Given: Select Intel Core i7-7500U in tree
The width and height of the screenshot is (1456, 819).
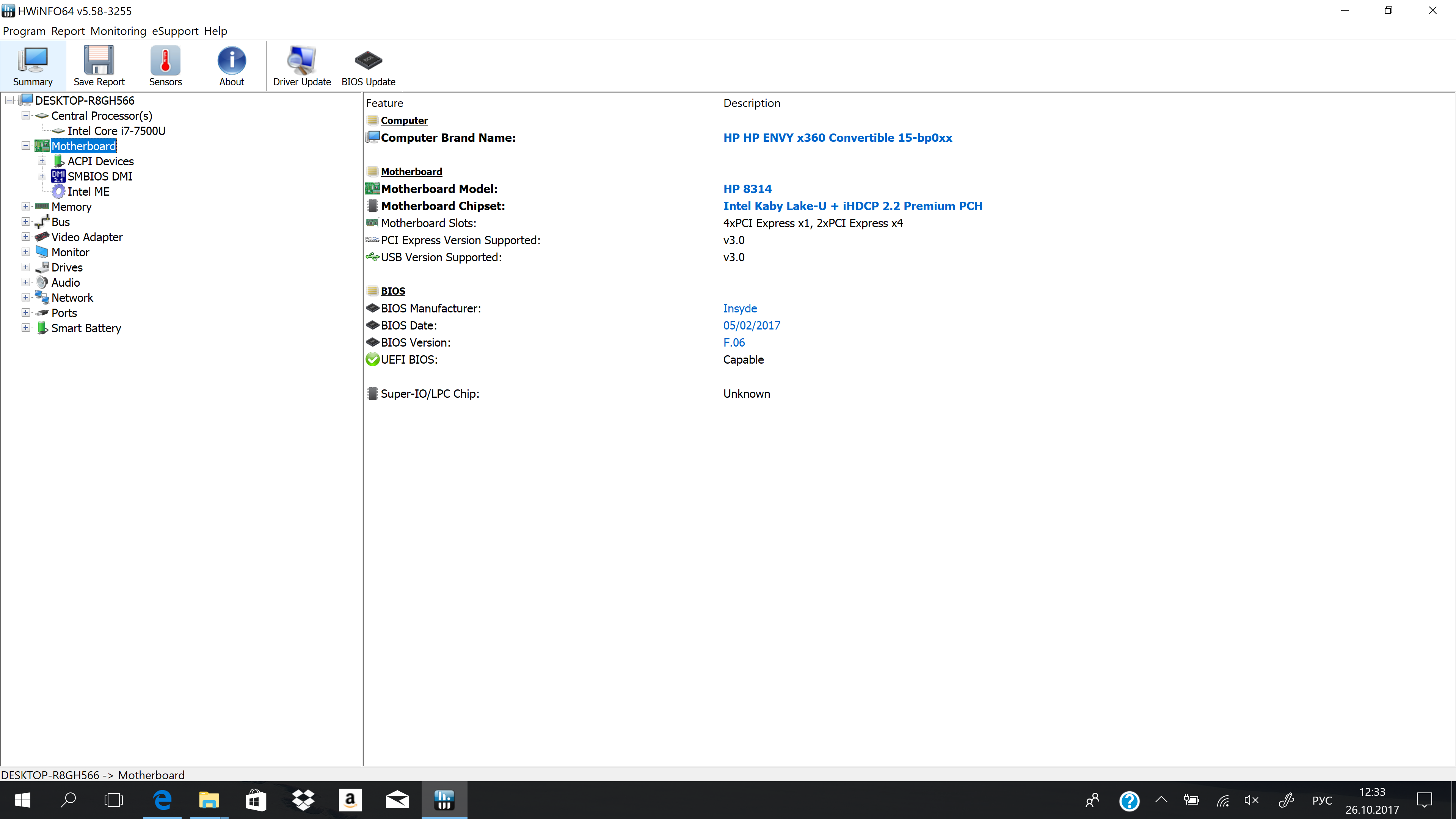Looking at the screenshot, I should click(x=116, y=131).
